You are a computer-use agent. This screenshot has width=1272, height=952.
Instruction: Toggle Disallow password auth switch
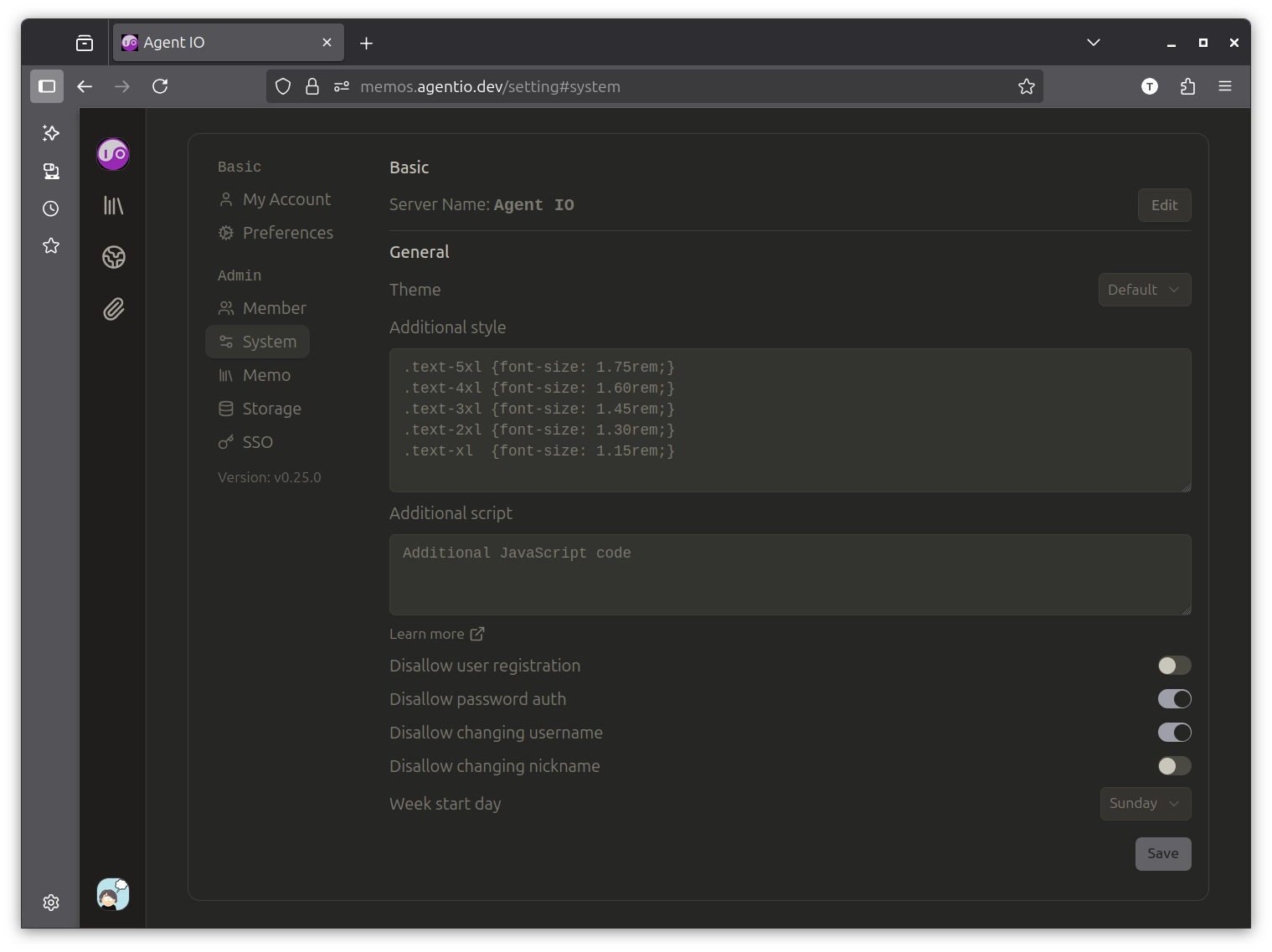[x=1174, y=699]
